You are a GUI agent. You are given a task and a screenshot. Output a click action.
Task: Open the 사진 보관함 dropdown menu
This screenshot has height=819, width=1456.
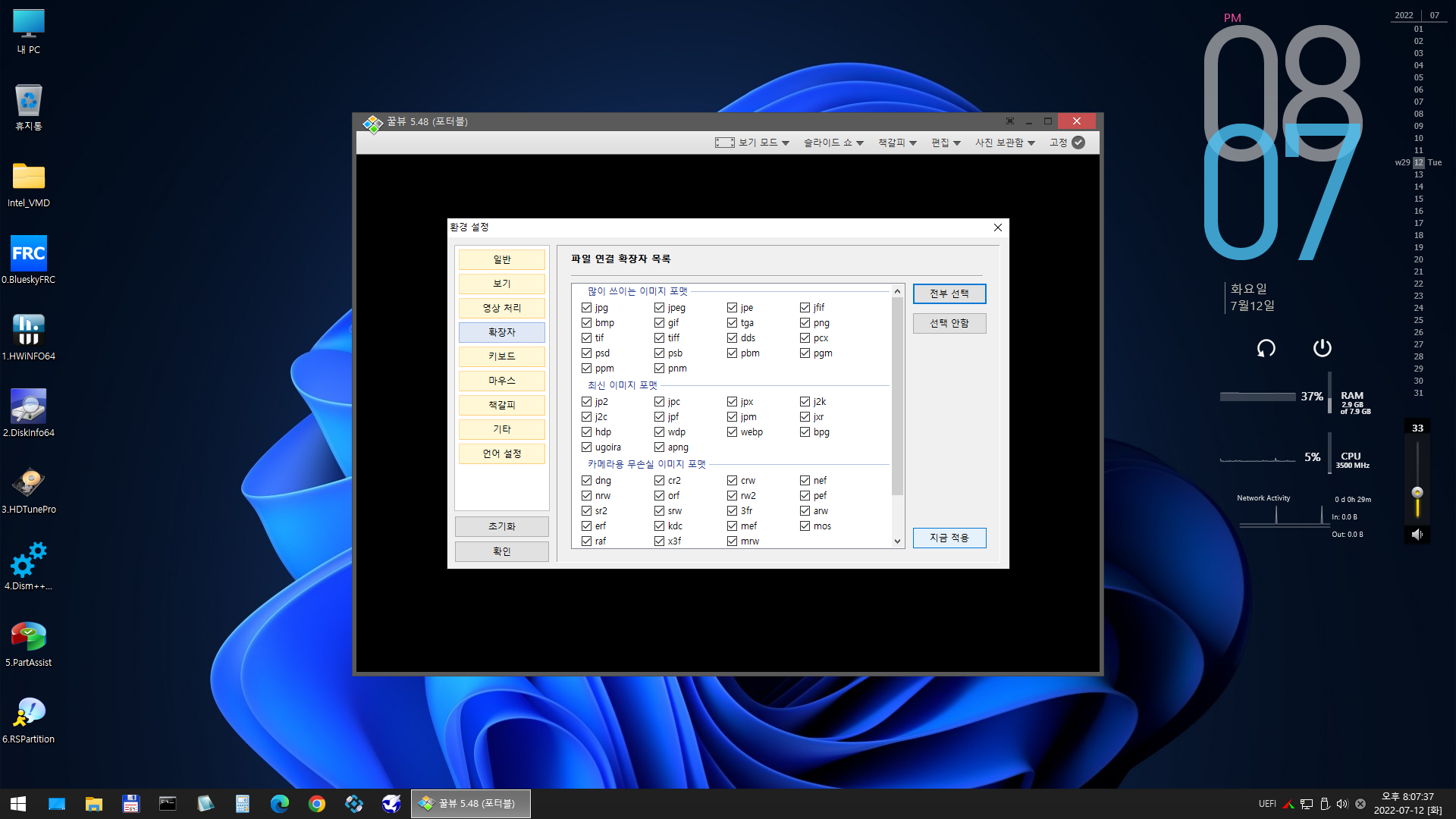[x=1005, y=143]
